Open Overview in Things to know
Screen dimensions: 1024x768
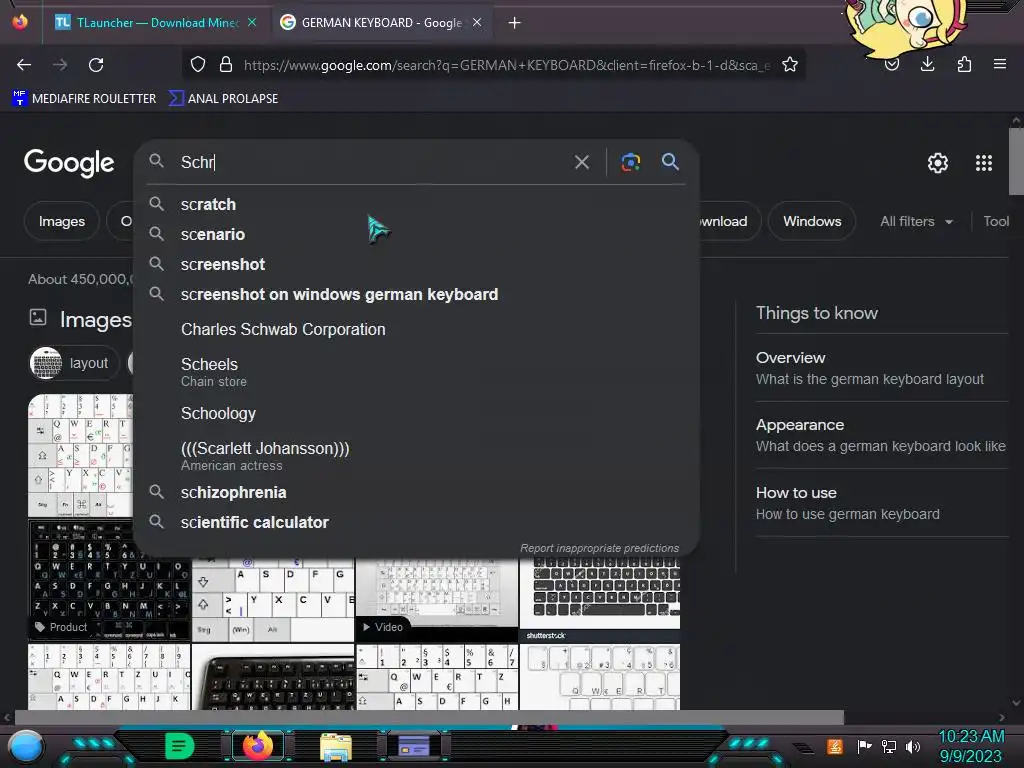click(x=882, y=368)
